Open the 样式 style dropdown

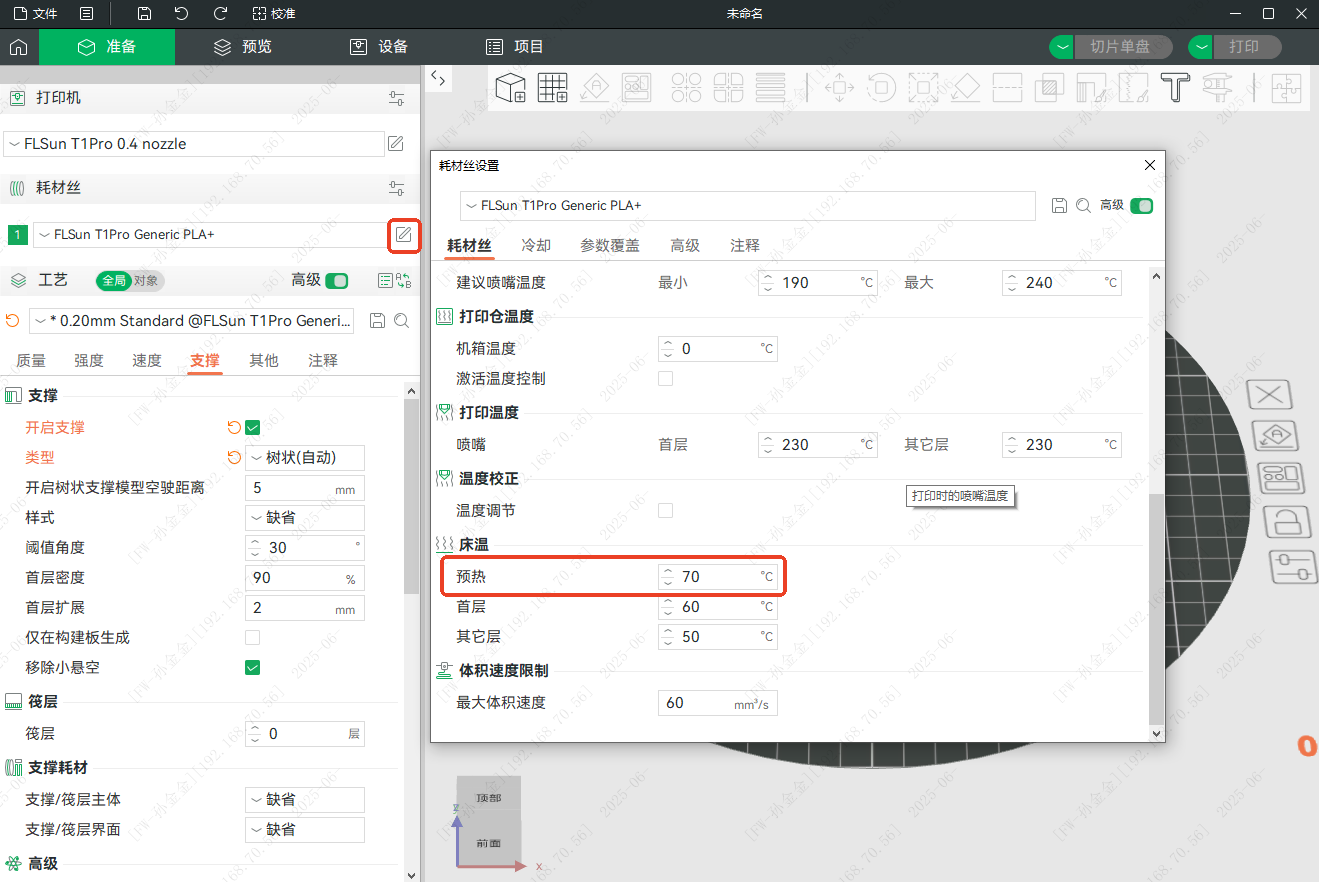click(x=304, y=518)
